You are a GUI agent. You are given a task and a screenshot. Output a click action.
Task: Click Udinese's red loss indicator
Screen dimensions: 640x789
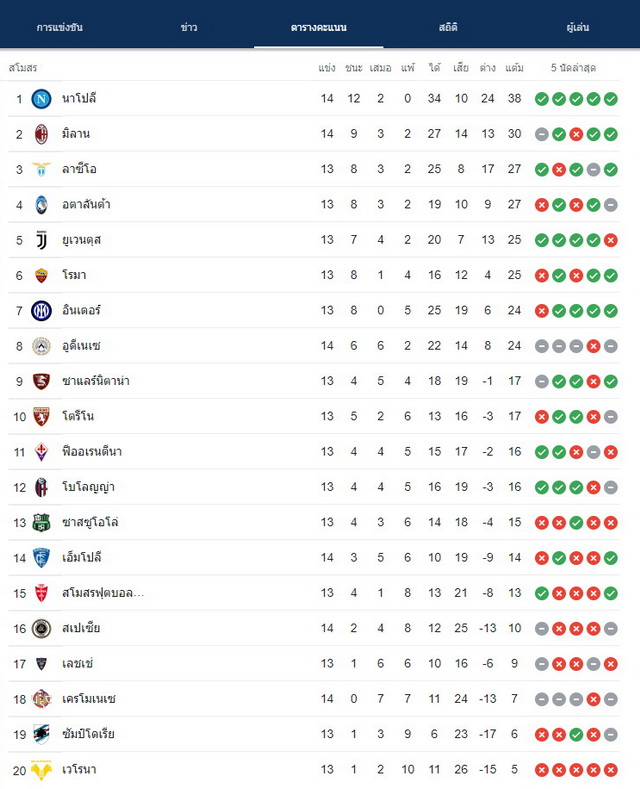pyautogui.click(x=594, y=346)
